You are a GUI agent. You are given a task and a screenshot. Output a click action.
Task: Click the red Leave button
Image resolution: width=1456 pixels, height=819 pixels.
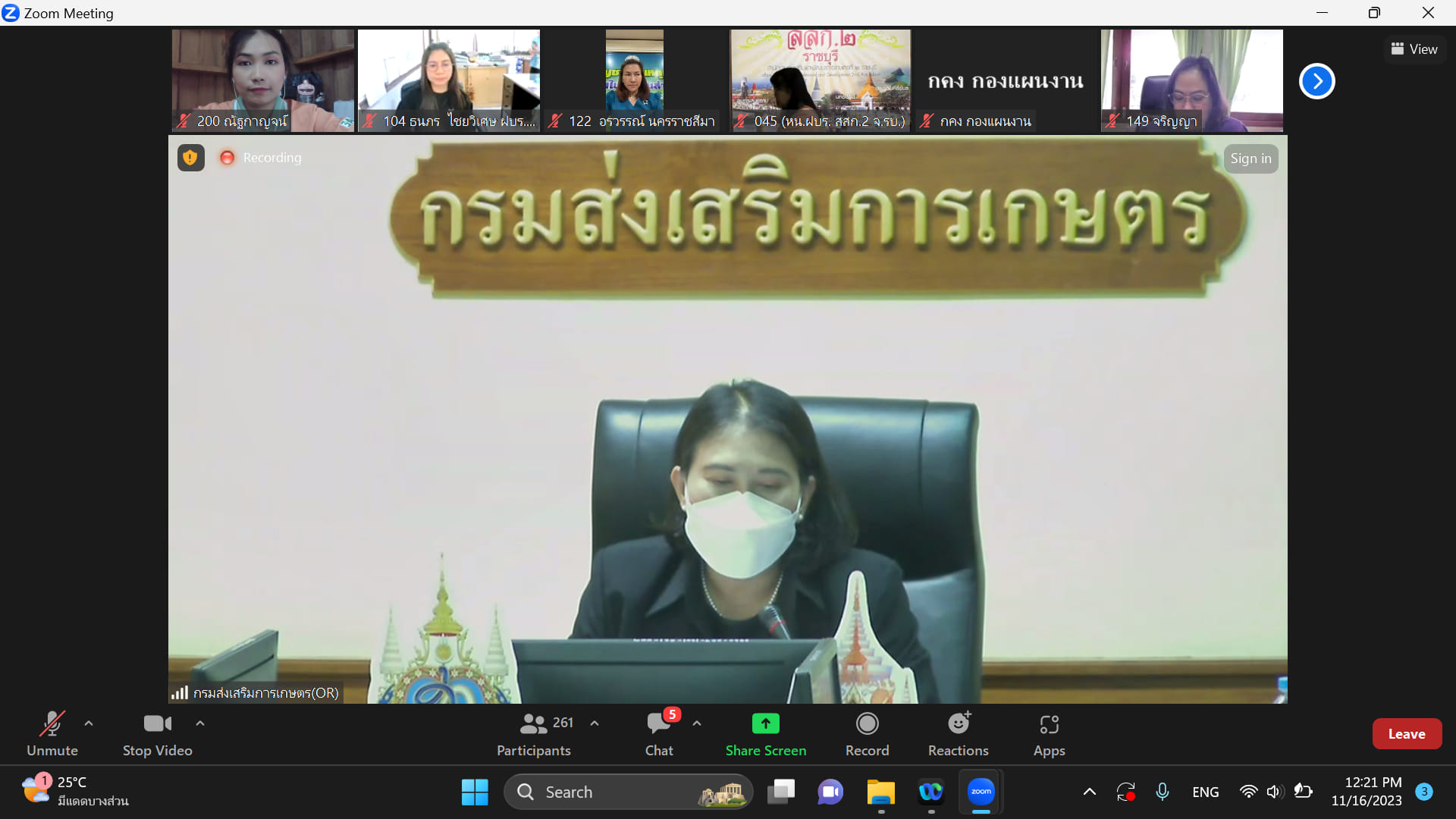pos(1406,733)
